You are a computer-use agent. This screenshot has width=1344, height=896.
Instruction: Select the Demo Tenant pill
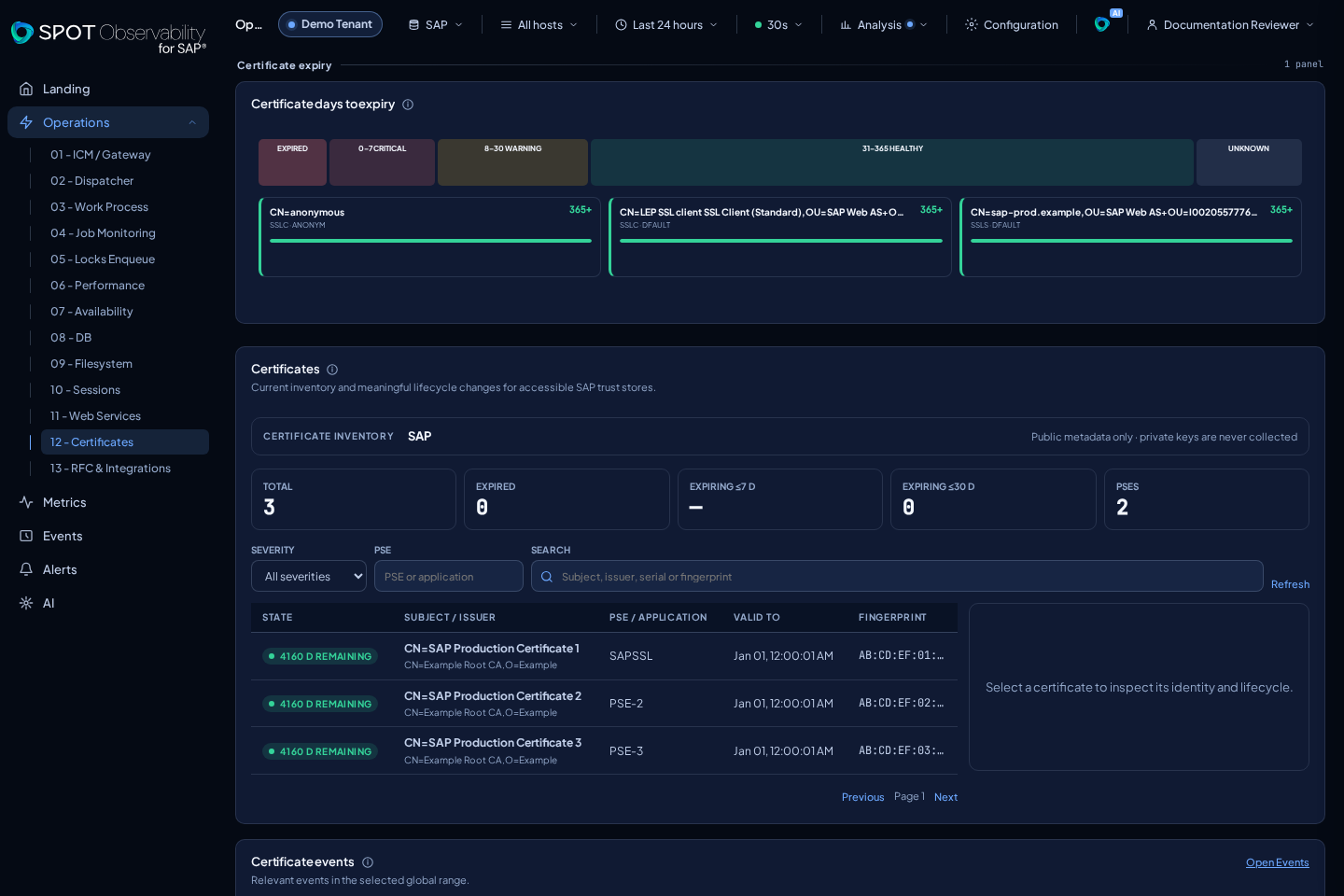click(x=330, y=24)
